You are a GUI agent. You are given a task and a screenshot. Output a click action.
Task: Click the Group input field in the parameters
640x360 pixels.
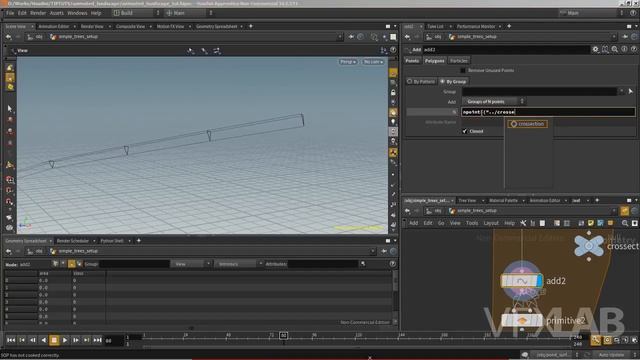pos(539,91)
